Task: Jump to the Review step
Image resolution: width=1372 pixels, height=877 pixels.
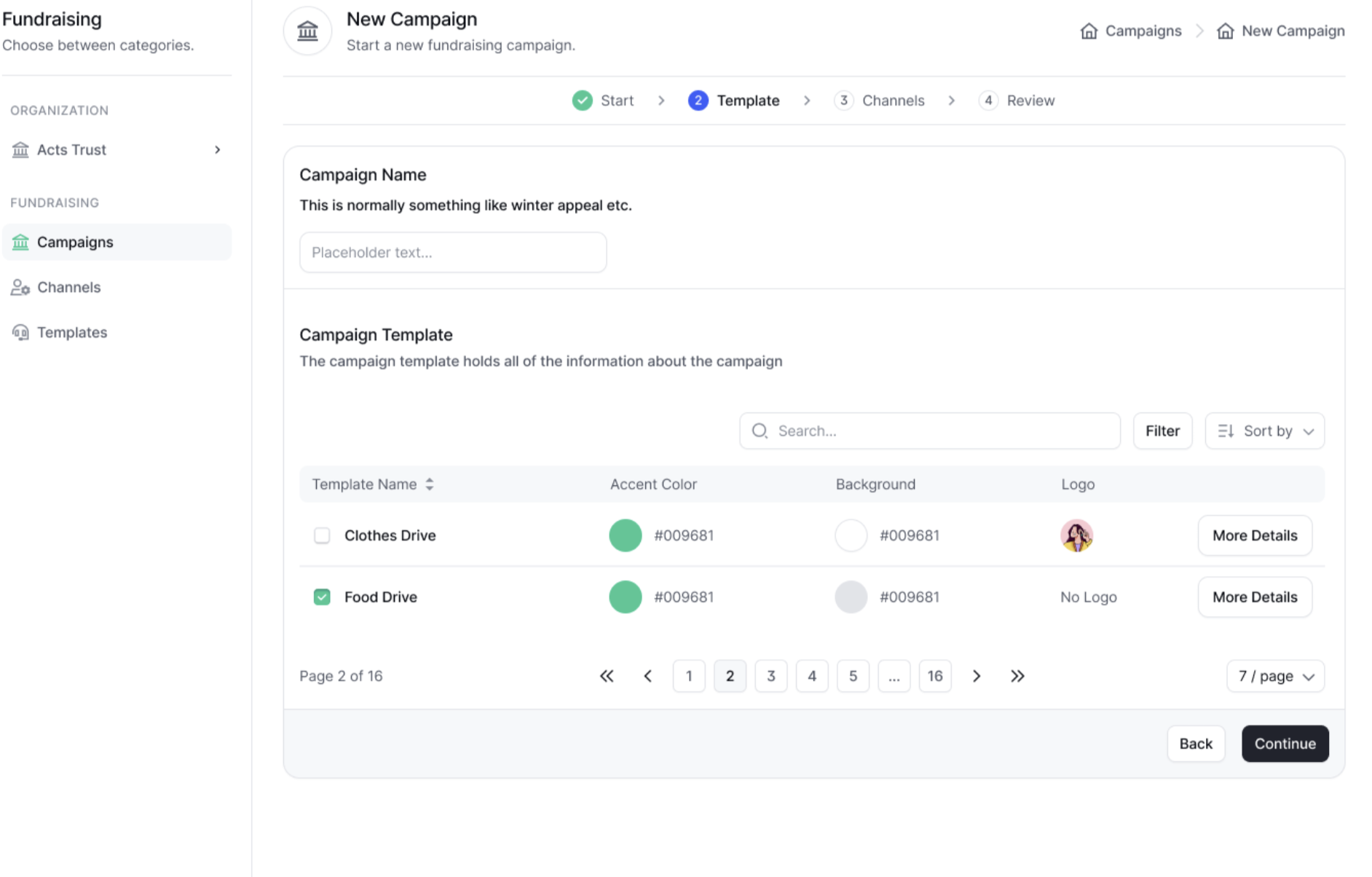Action: [1017, 100]
